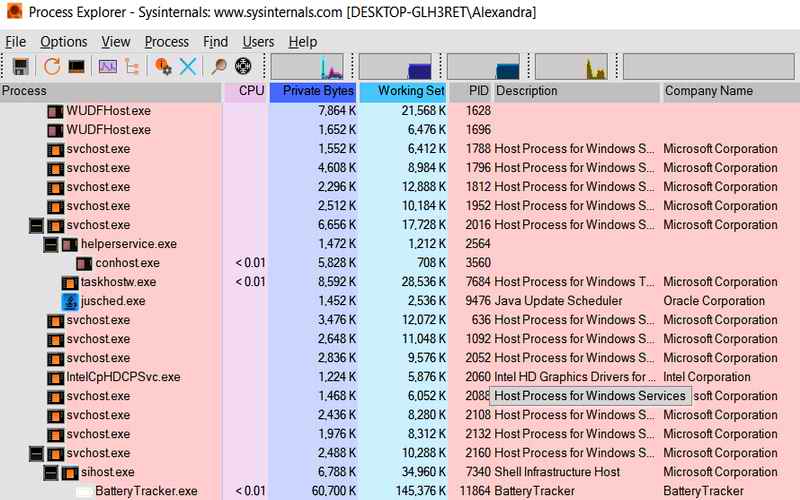Screen dimensions: 800x500
Task: Sort by the Private Bytes column header
Action: point(313,91)
